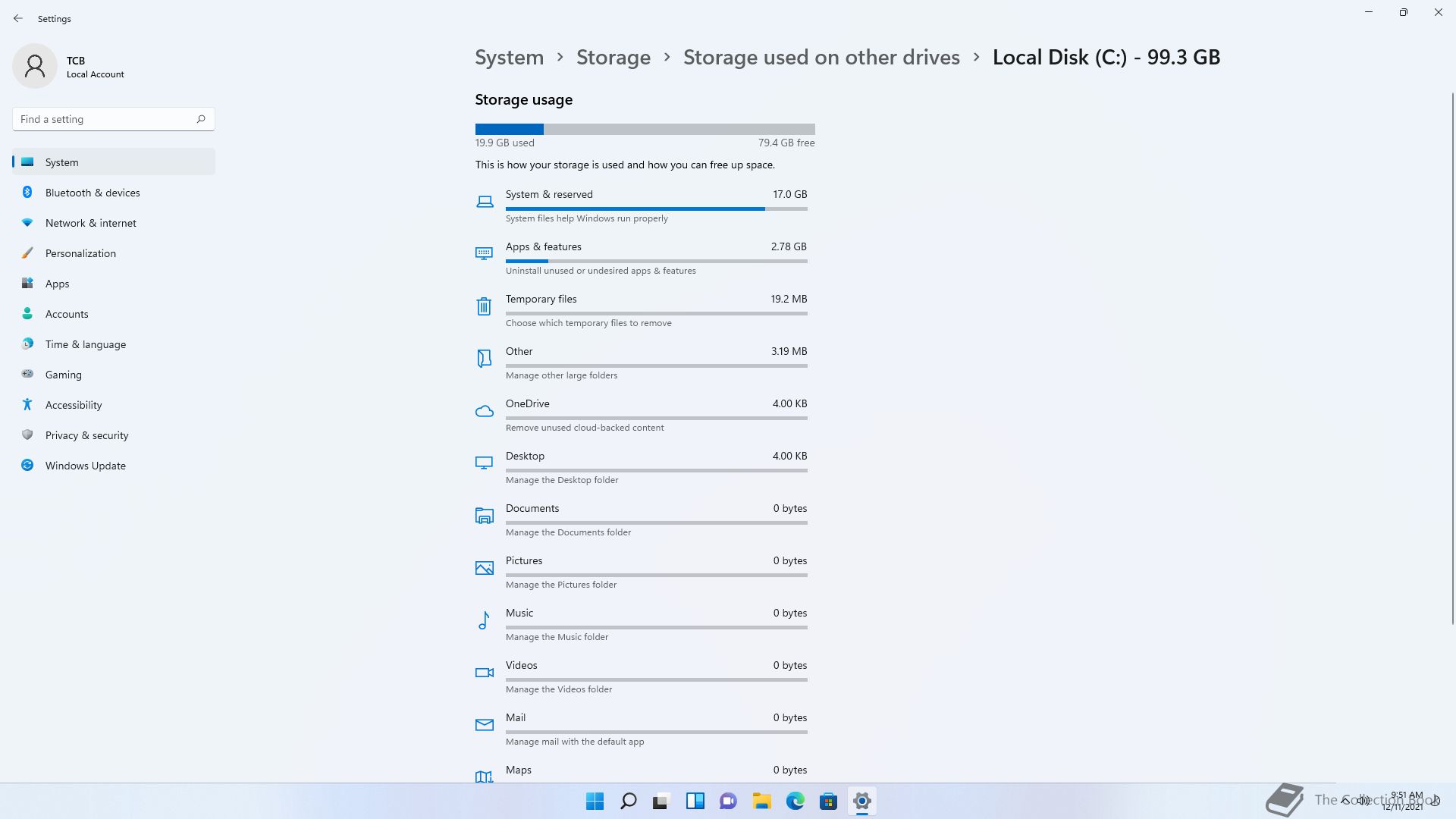Image resolution: width=1456 pixels, height=819 pixels.
Task: Click the Bluetooth icon in the sidebar
Action: pos(27,193)
